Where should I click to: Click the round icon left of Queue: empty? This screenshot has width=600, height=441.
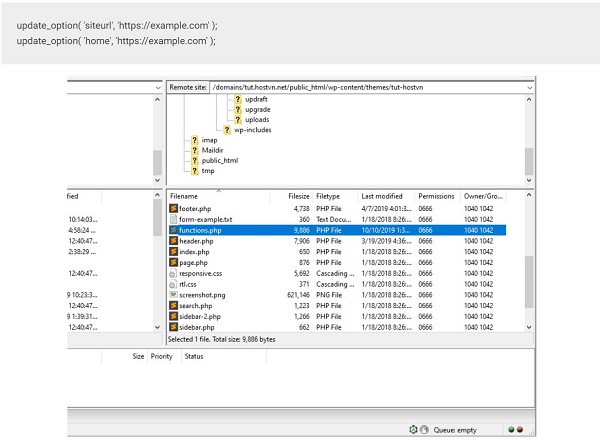[424, 430]
